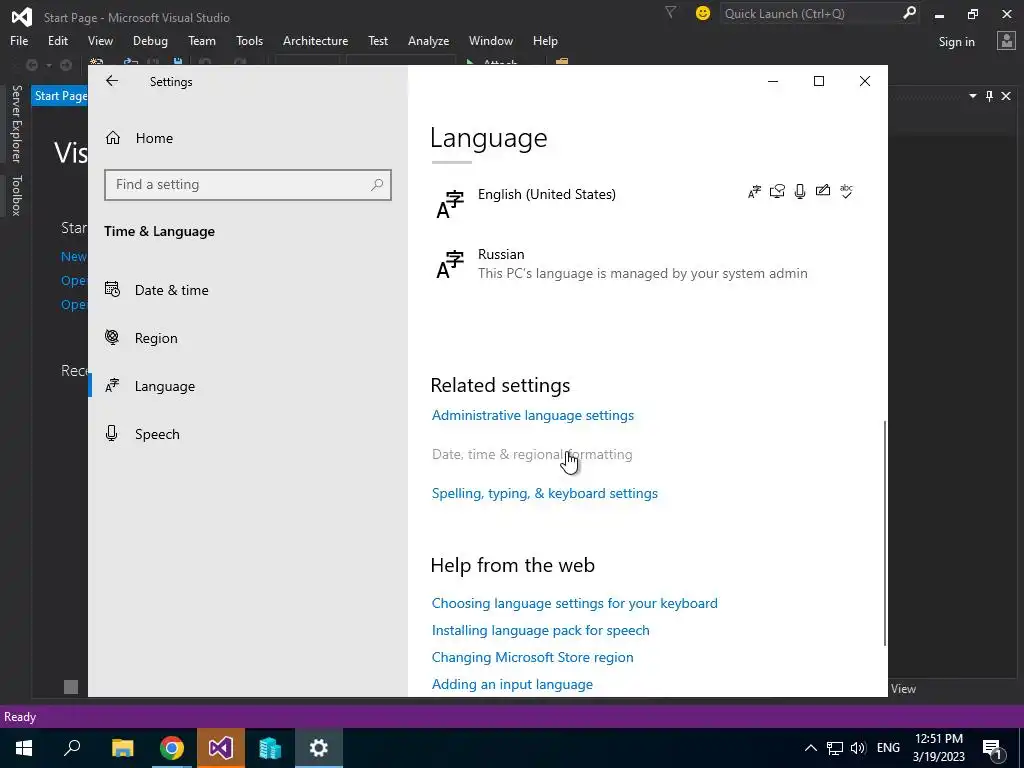Viewport: 1024px width, 768px height.
Task: Click the handwriting icon for English
Action: click(823, 191)
